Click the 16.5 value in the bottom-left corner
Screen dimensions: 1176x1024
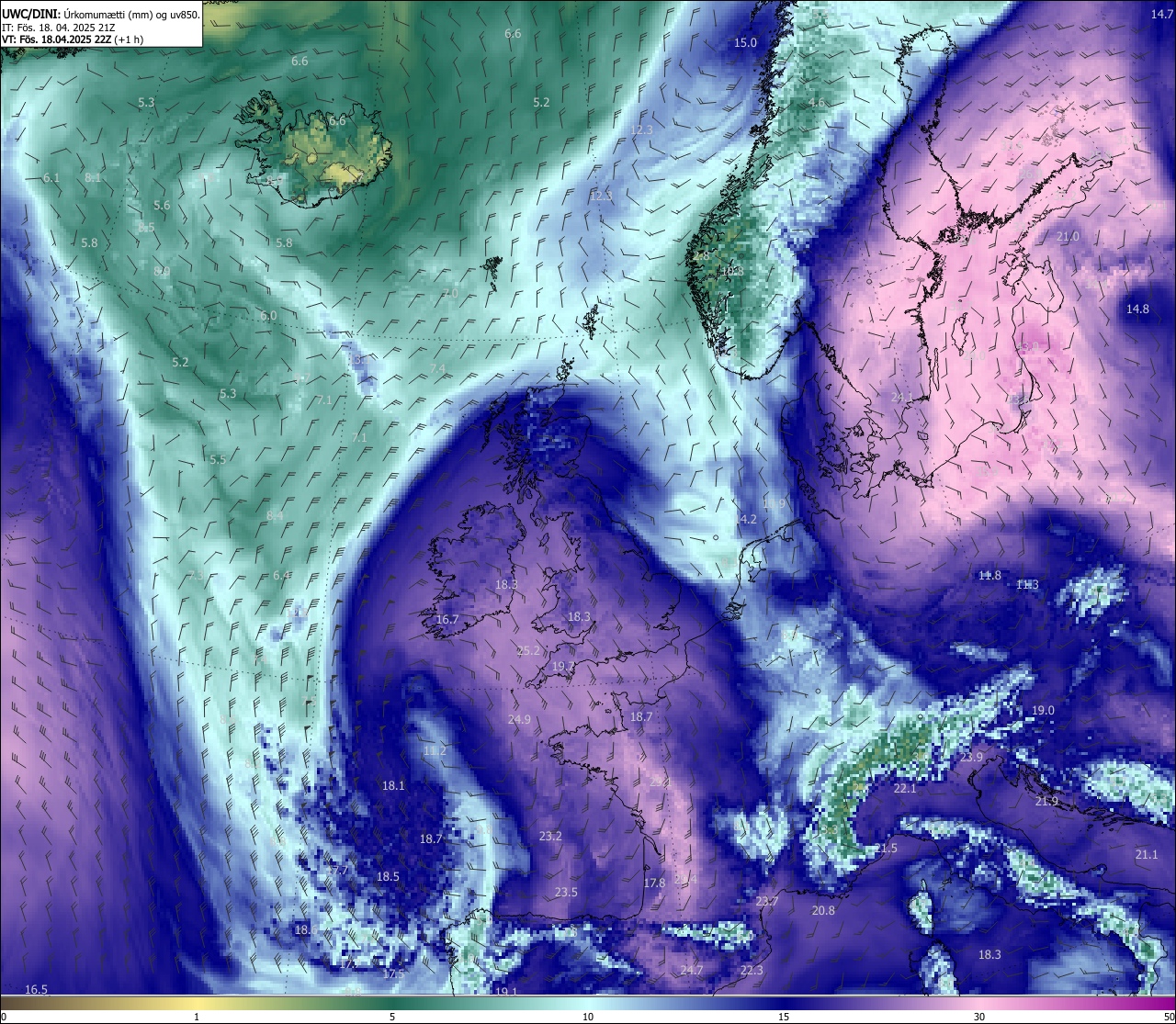36,990
